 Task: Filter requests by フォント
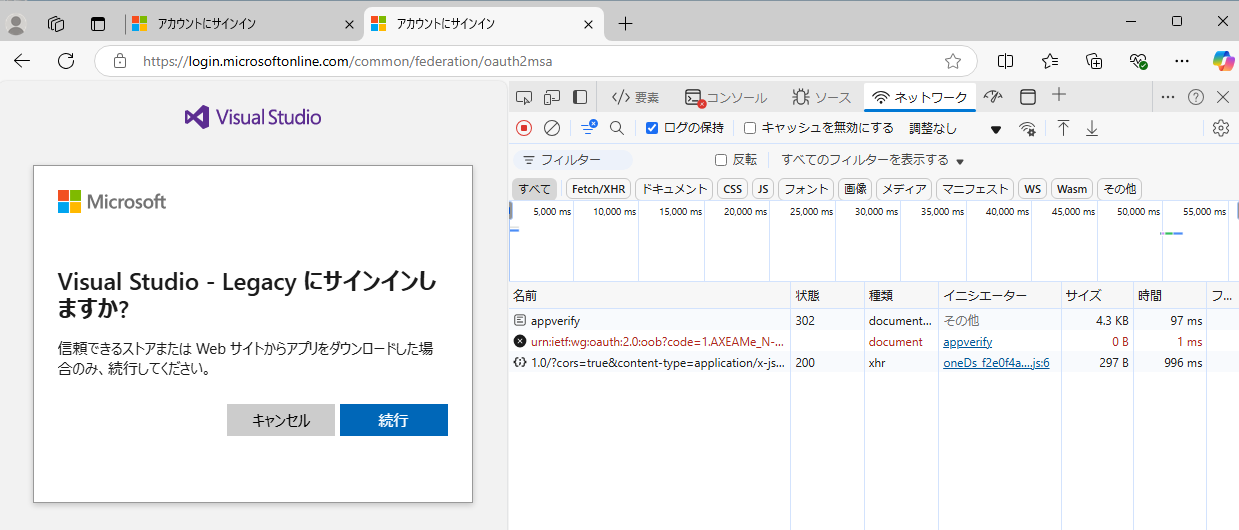click(x=806, y=189)
